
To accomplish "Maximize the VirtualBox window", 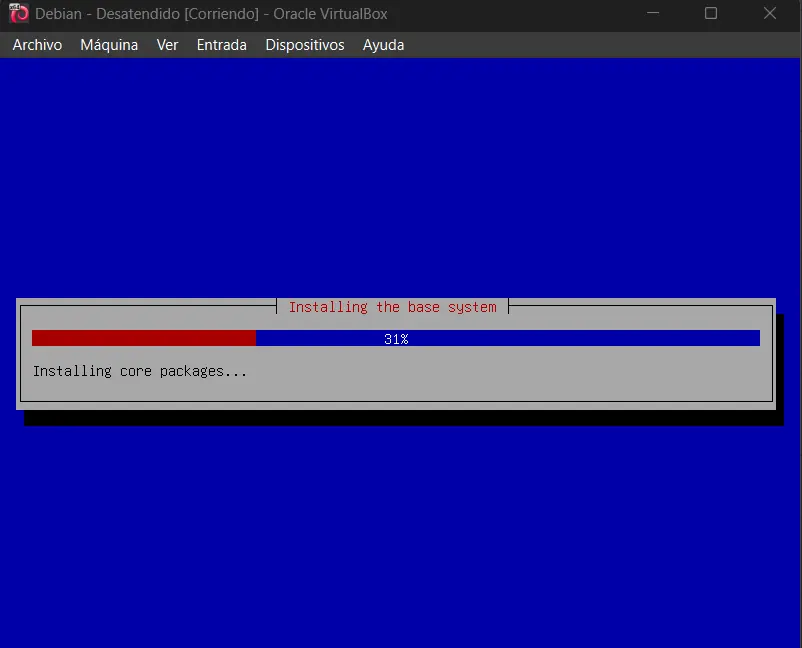I will (x=710, y=14).
